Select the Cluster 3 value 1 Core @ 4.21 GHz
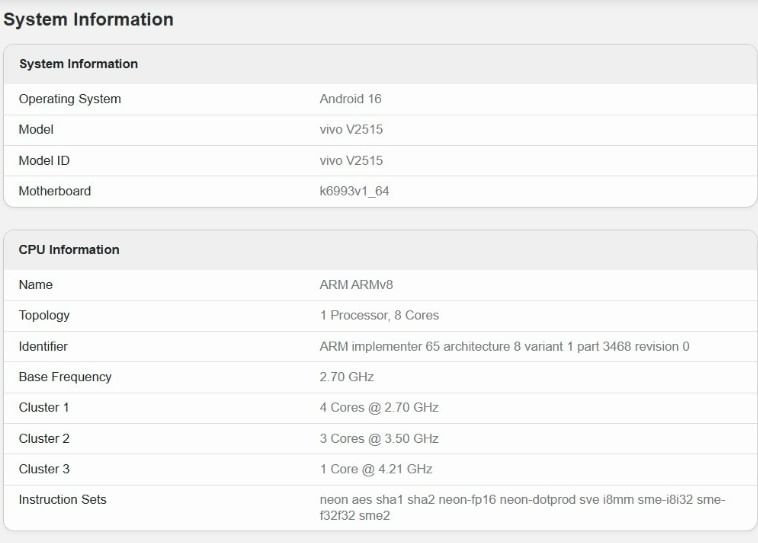Viewport: 758px width, 543px height. (376, 469)
